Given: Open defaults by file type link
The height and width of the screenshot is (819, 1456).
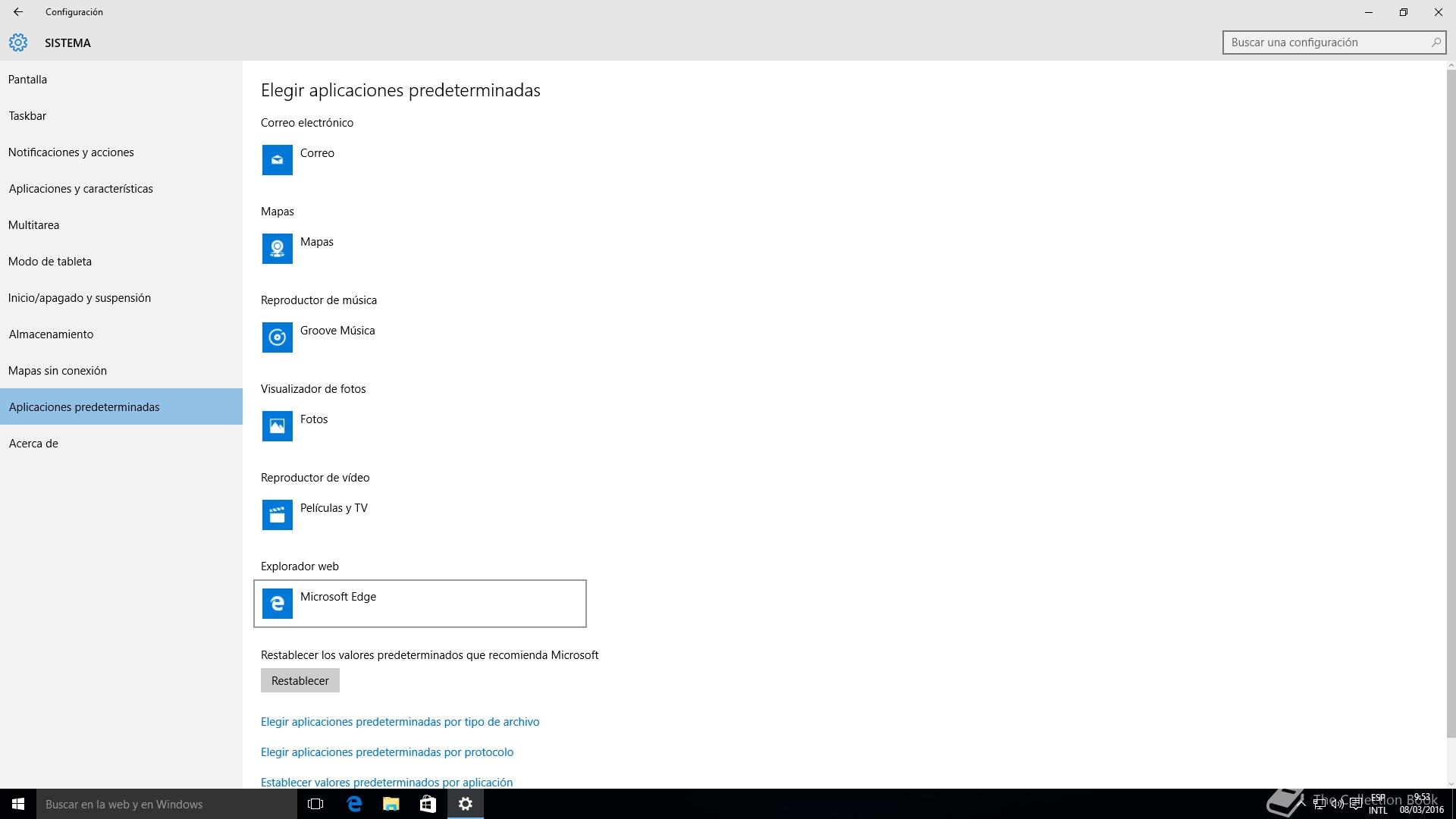Looking at the screenshot, I should tap(400, 722).
